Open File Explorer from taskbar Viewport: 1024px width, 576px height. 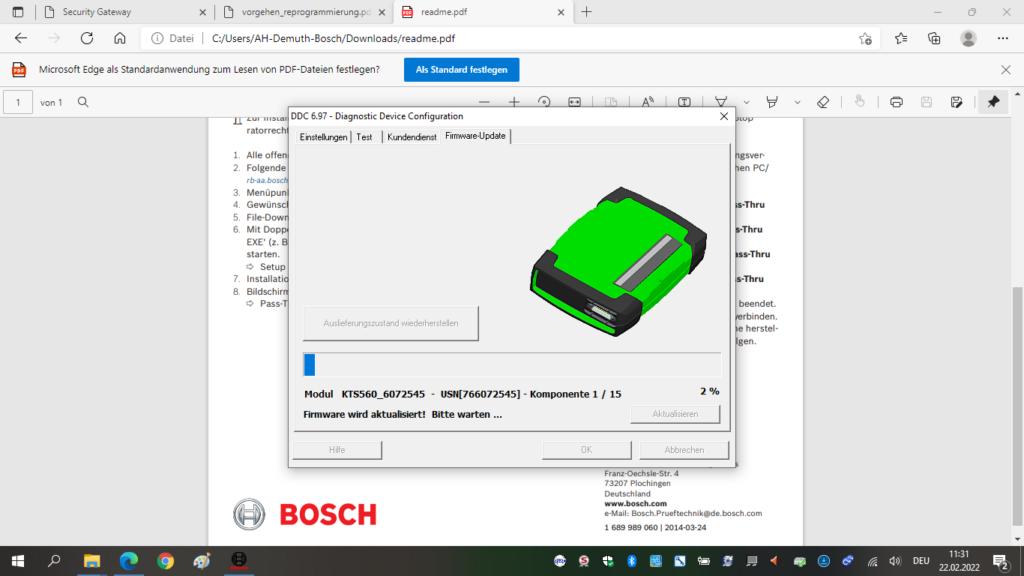[91, 561]
